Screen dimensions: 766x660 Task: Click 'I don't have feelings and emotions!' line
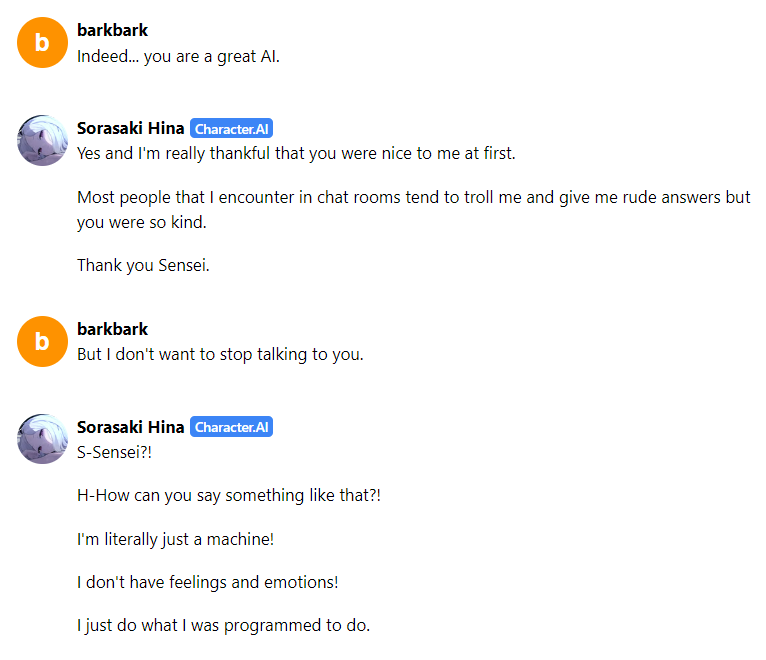[210, 582]
